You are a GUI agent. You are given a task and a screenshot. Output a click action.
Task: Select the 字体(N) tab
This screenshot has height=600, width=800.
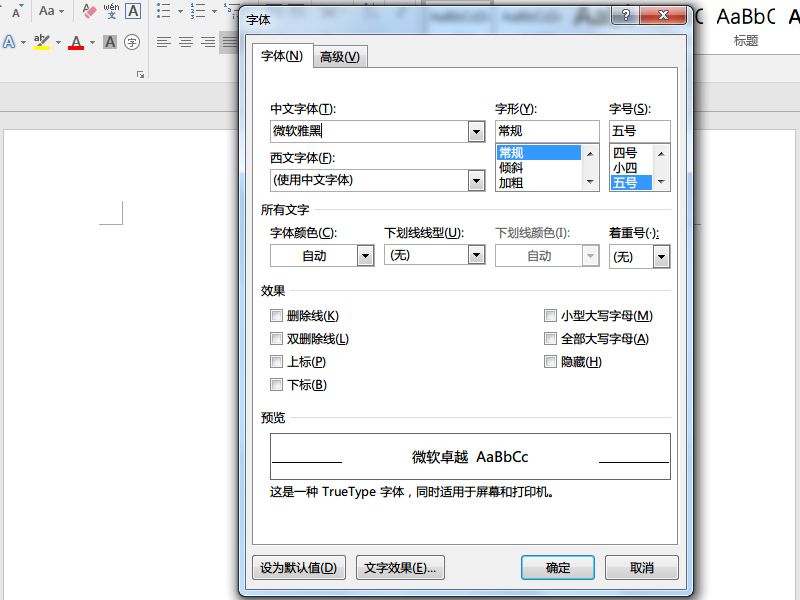point(282,56)
